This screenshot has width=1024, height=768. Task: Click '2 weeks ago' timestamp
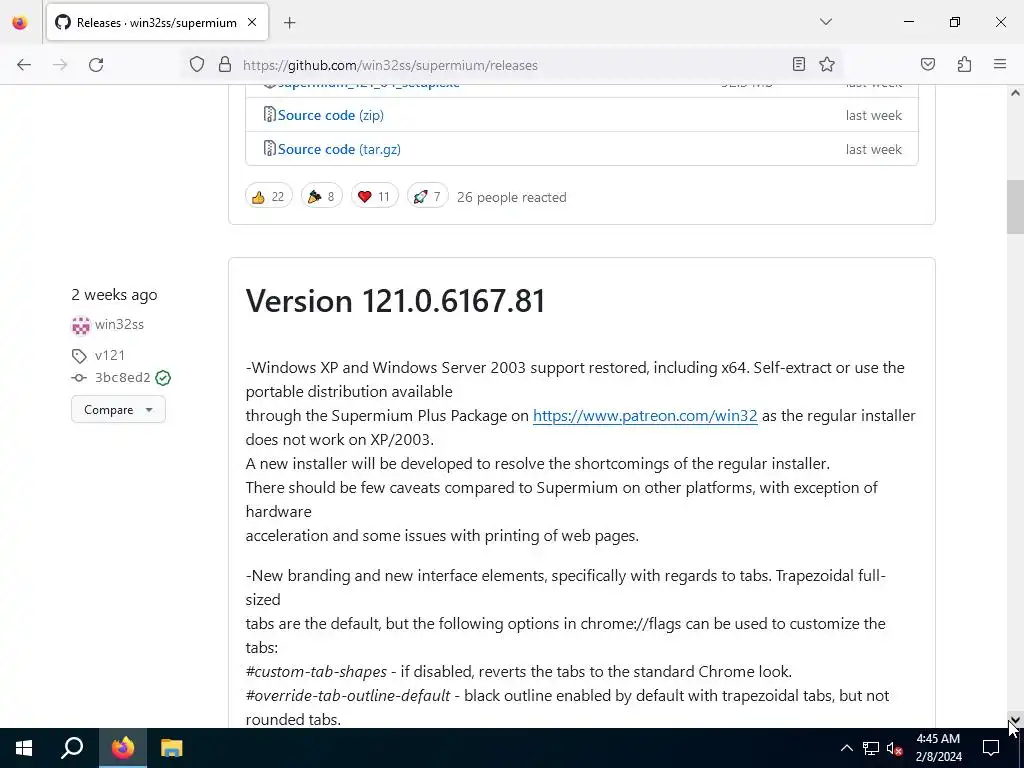pyautogui.click(x=114, y=295)
